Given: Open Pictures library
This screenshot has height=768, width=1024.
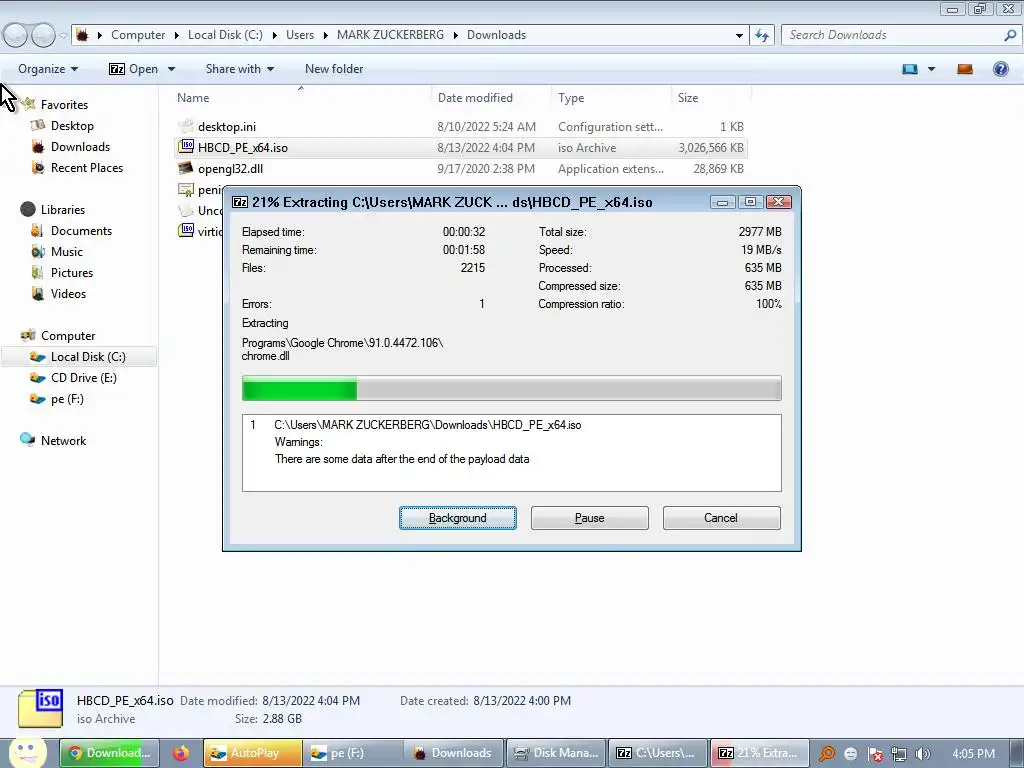Looking at the screenshot, I should [x=72, y=272].
